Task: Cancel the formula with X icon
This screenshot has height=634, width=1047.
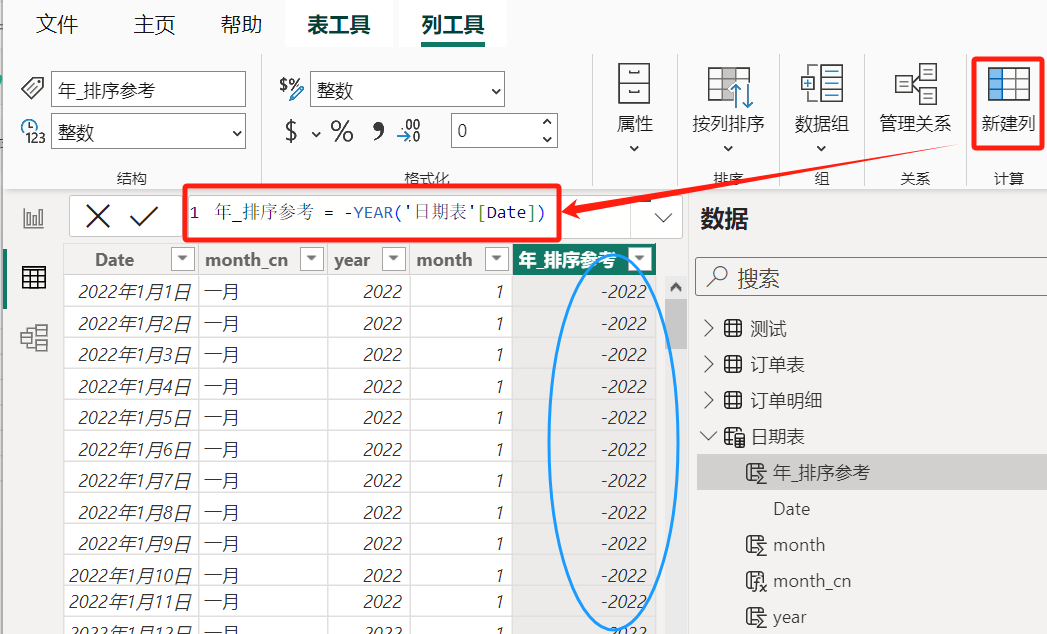Action: (x=97, y=216)
